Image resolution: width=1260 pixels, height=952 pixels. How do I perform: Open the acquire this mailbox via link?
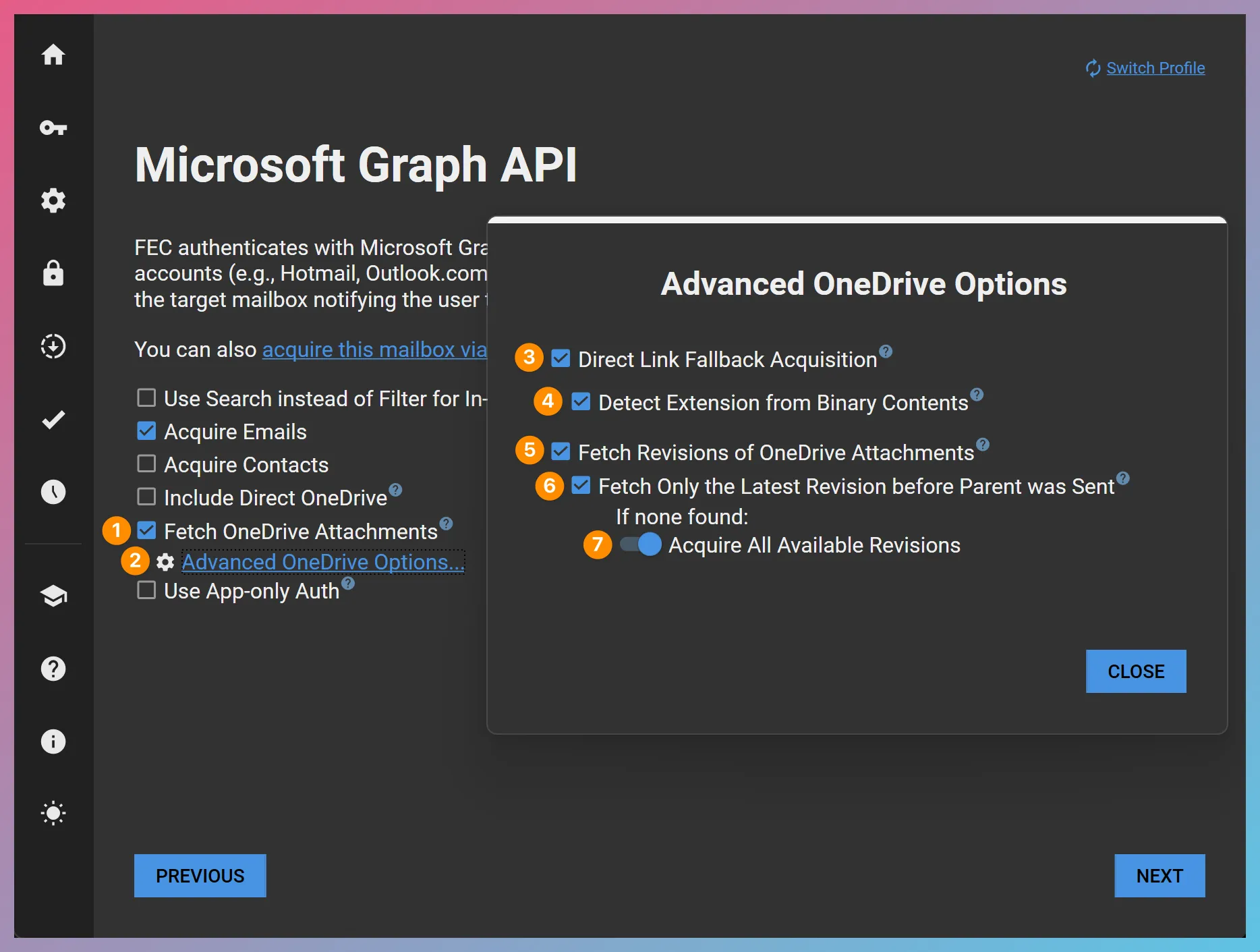[x=374, y=349]
